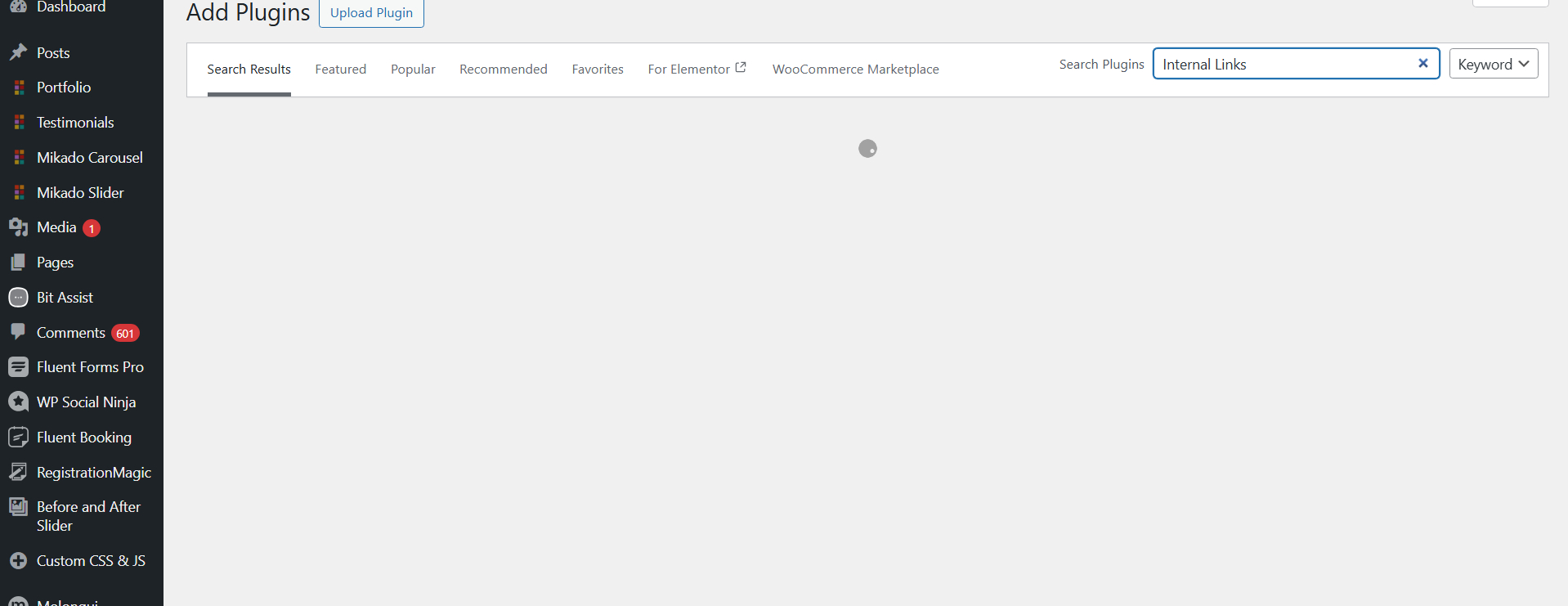Open Fluent Forms Pro icon
This screenshot has width=1568, height=606.
click(18, 367)
